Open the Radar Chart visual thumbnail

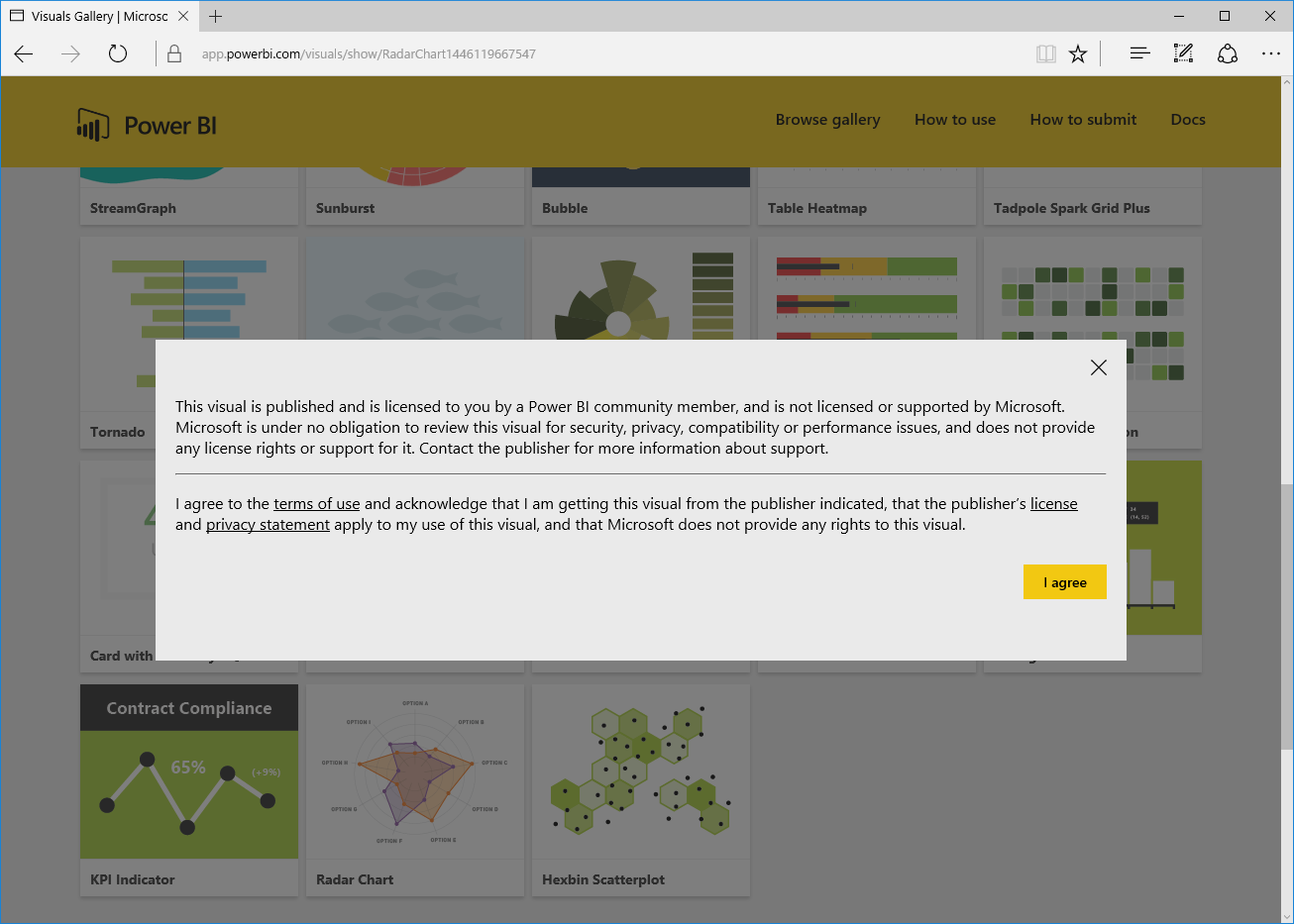tap(415, 771)
